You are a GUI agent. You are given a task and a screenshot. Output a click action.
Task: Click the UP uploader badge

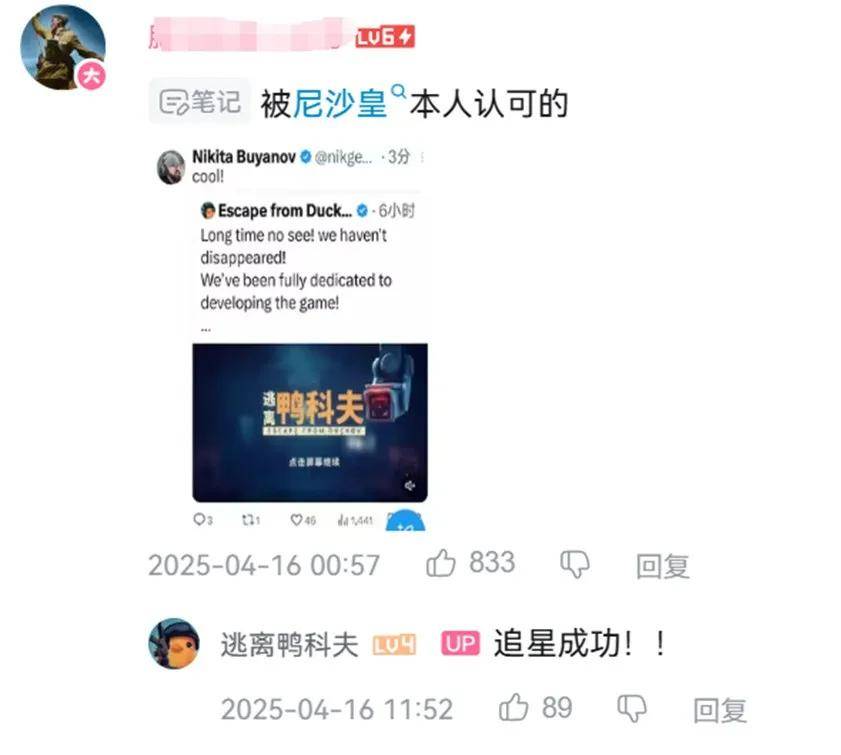point(460,643)
